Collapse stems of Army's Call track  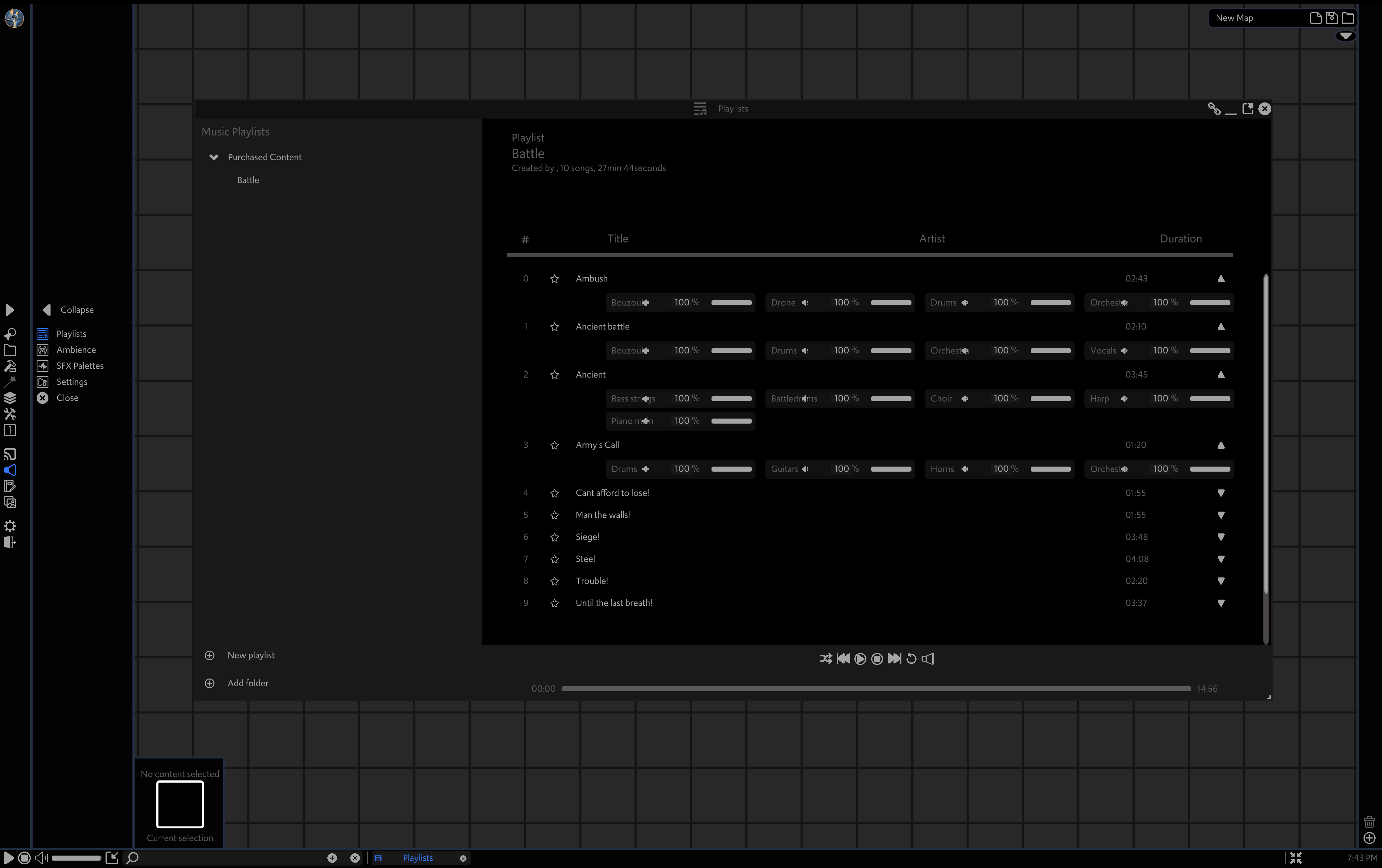(x=1221, y=445)
